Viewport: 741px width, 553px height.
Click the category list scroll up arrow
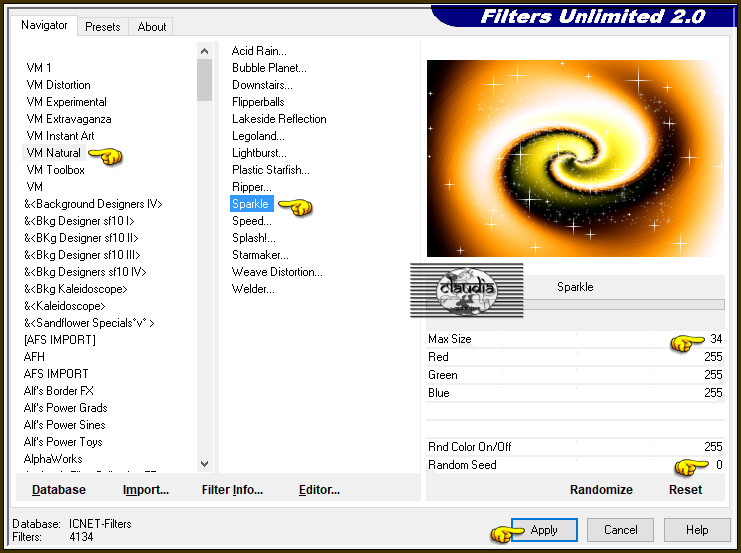point(205,51)
